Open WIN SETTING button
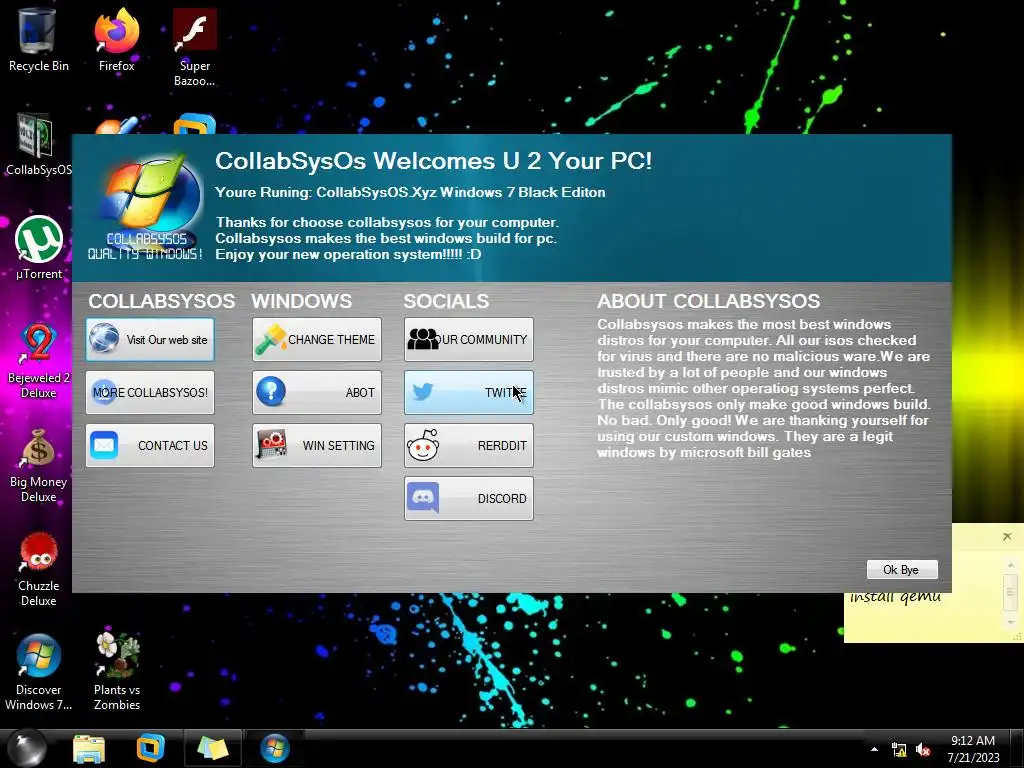This screenshot has height=768, width=1024. coord(317,445)
